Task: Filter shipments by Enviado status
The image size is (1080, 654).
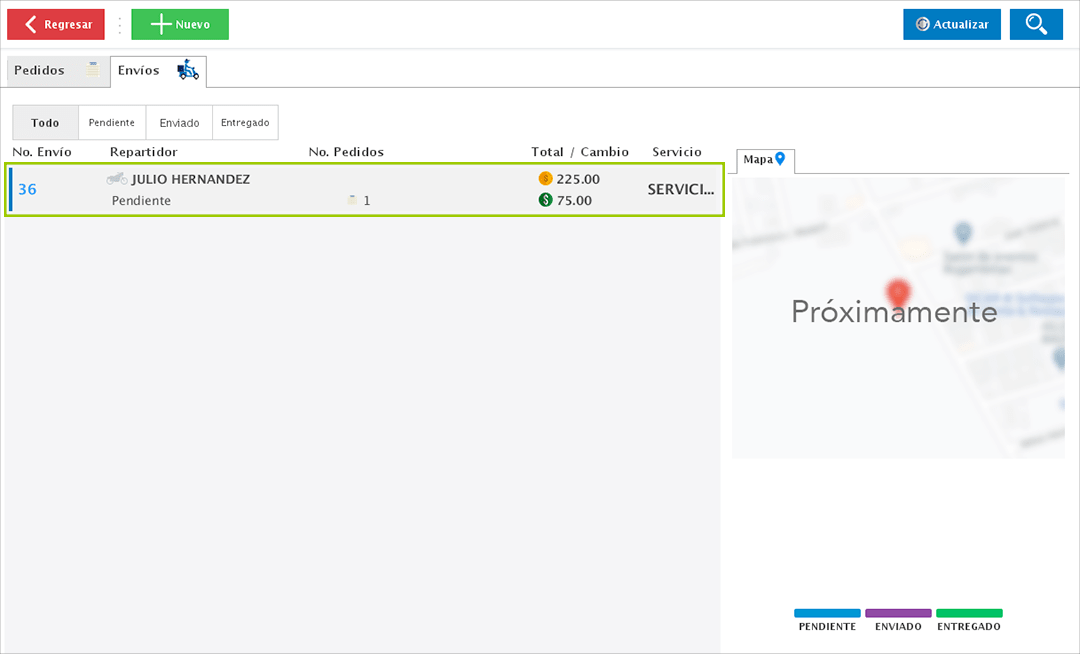Action: pos(179,123)
